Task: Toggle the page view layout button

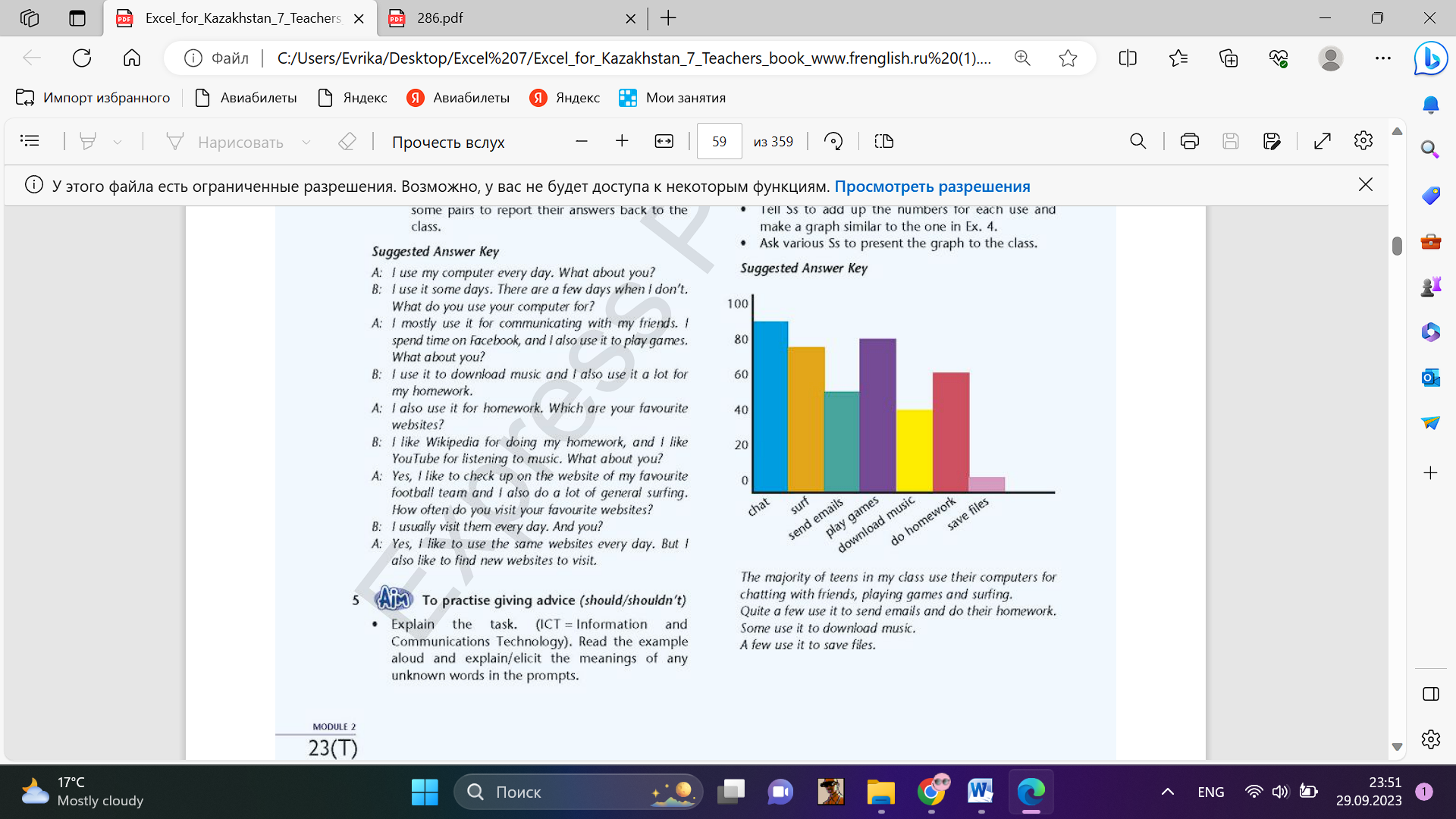Action: [884, 141]
